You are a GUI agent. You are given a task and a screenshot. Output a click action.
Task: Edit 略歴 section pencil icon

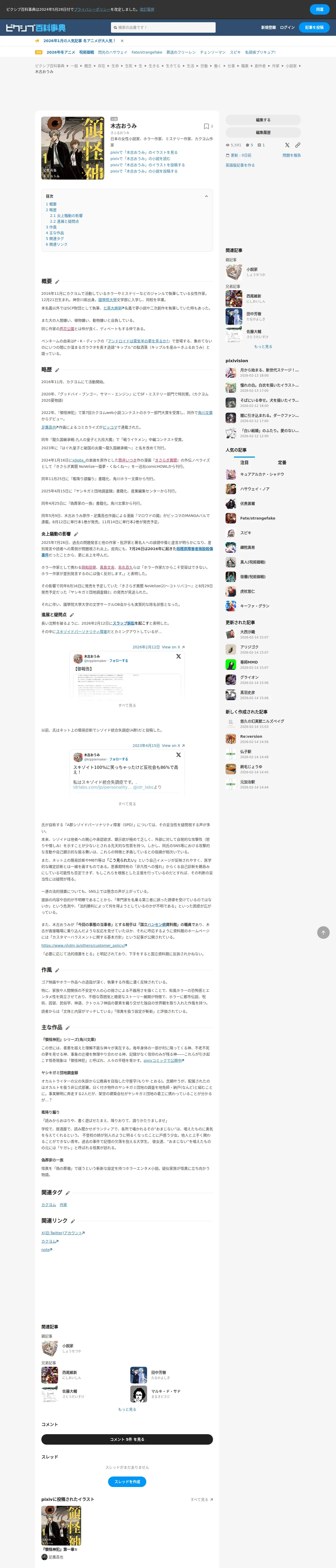click(x=57, y=370)
